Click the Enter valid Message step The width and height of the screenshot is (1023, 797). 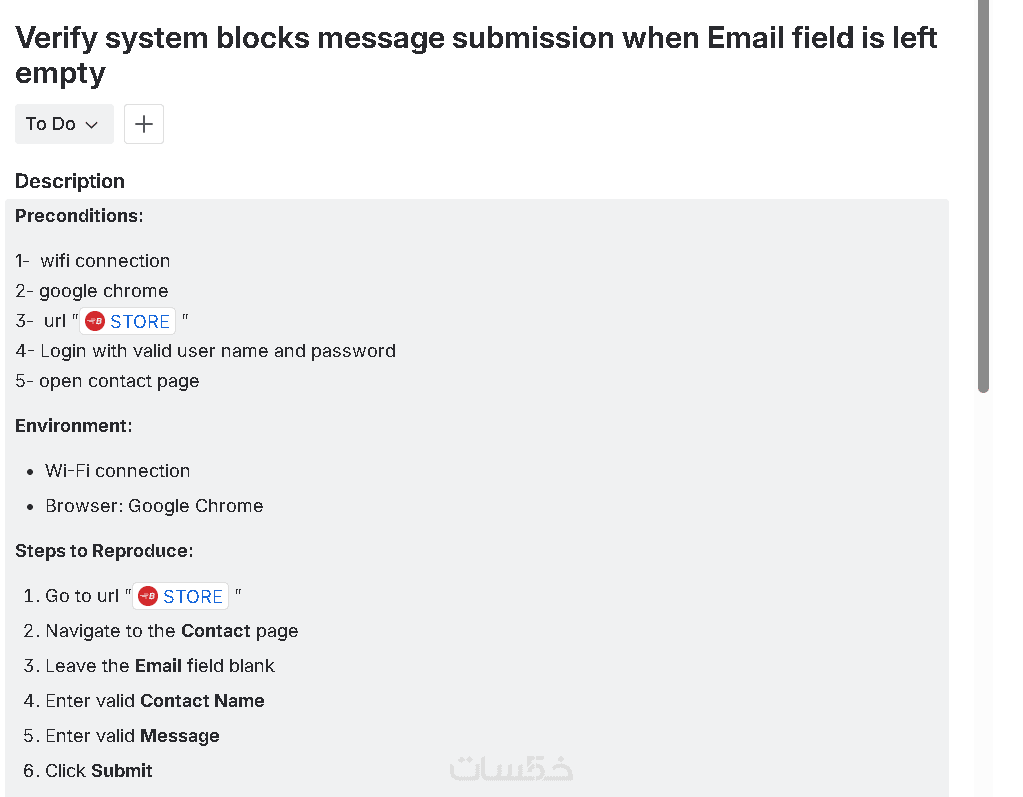[132, 736]
